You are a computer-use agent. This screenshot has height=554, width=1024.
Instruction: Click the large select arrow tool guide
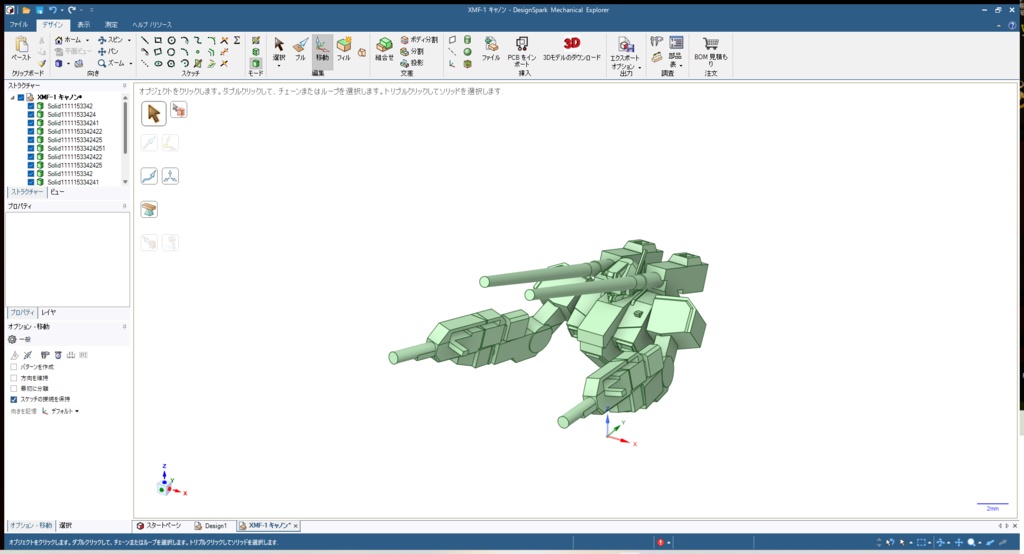click(153, 114)
